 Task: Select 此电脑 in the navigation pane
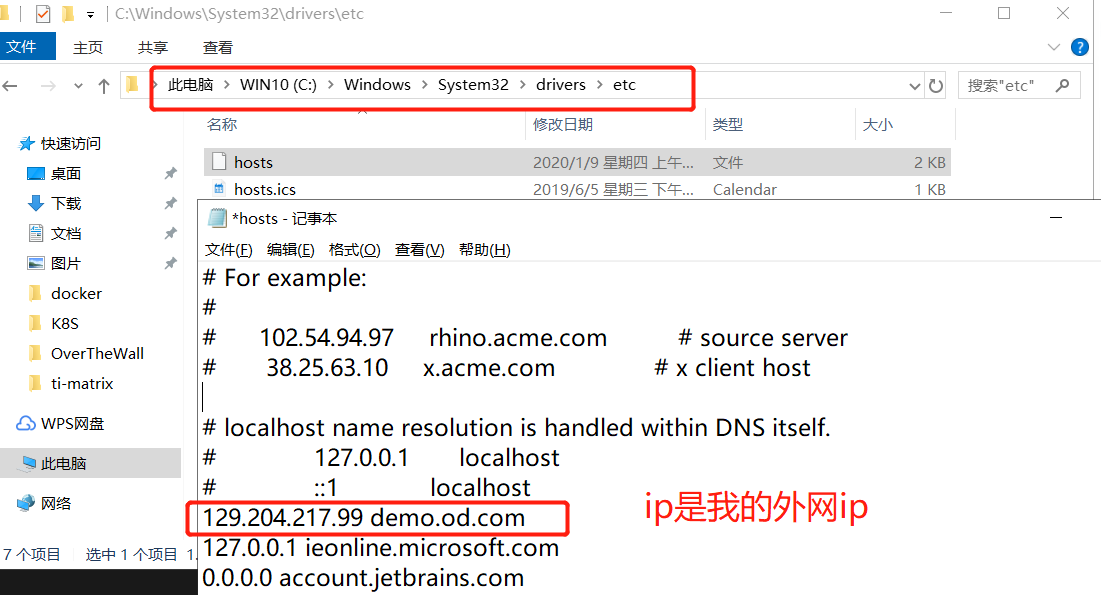coord(63,464)
